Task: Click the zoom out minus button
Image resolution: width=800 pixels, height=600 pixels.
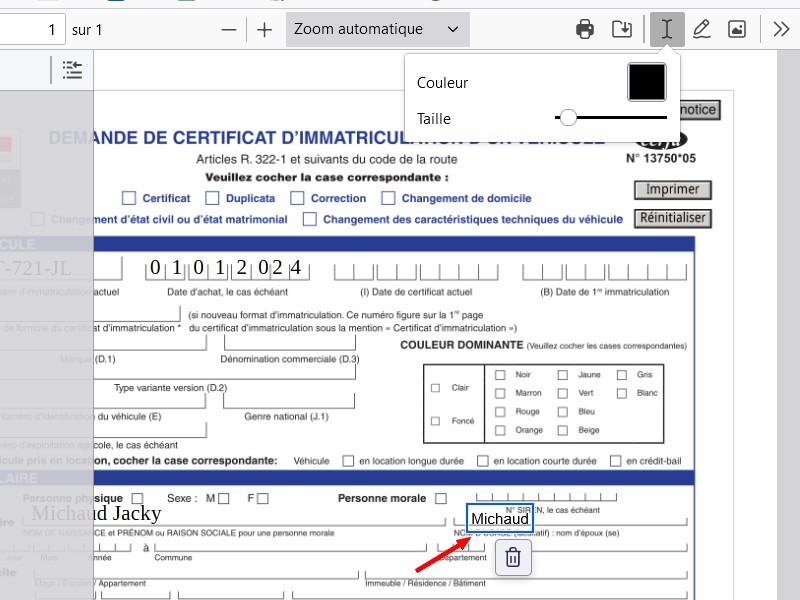Action: pyautogui.click(x=229, y=29)
